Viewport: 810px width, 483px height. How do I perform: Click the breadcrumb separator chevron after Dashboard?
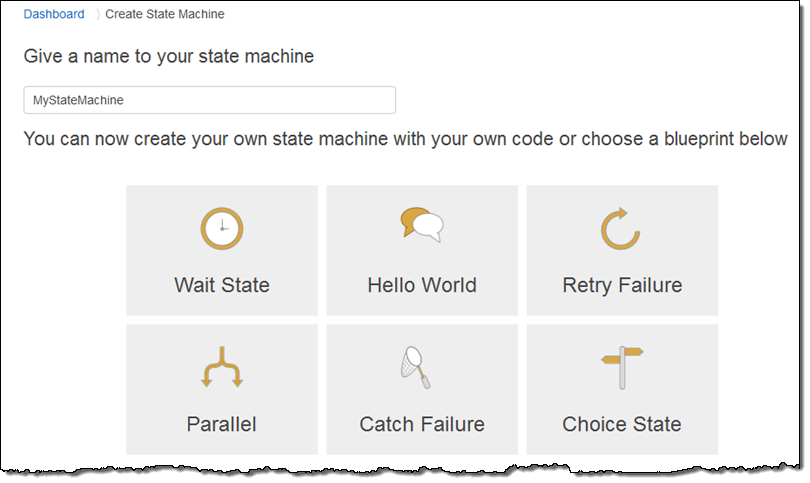pos(97,14)
